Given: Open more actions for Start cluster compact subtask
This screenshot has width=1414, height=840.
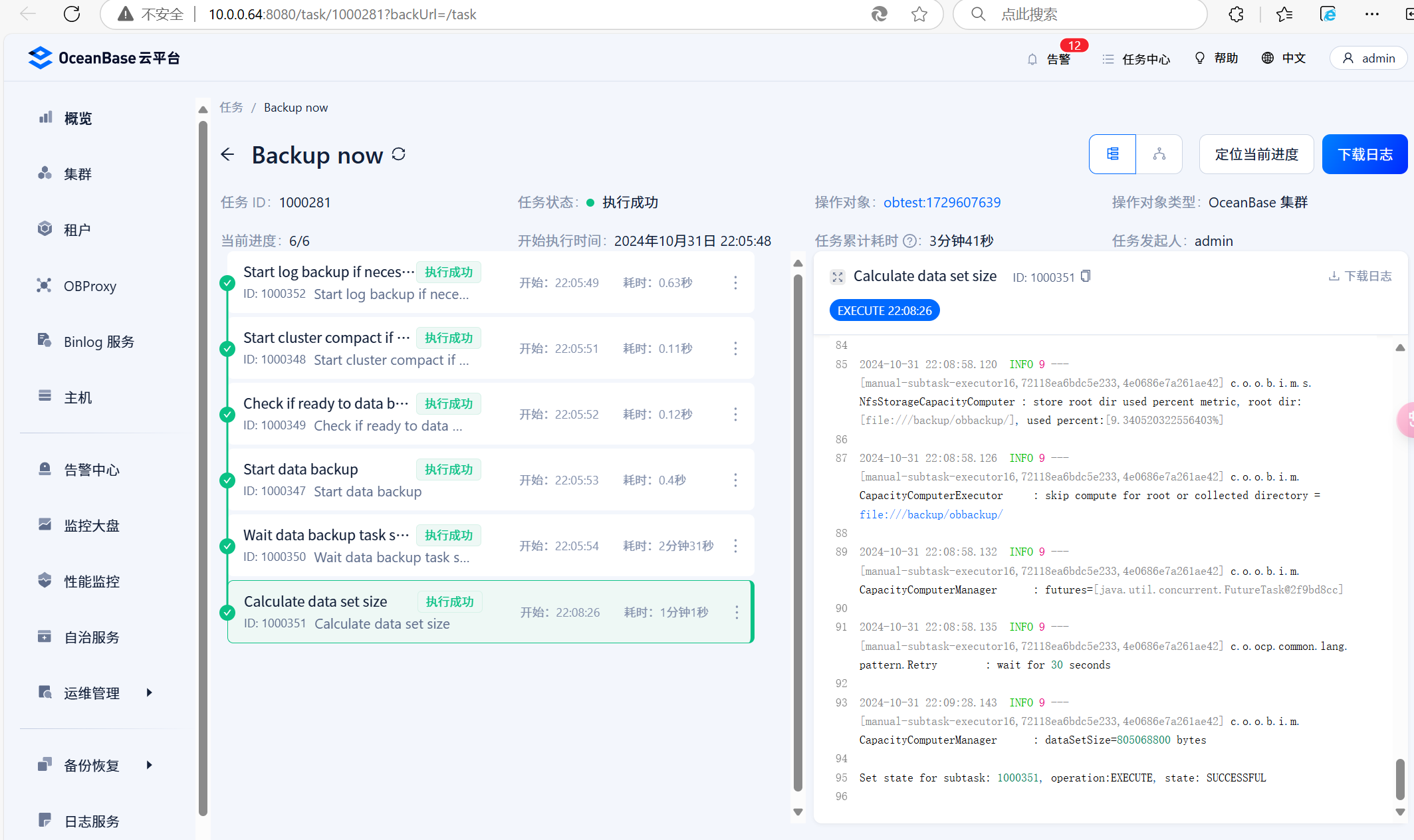Looking at the screenshot, I should 735,349.
